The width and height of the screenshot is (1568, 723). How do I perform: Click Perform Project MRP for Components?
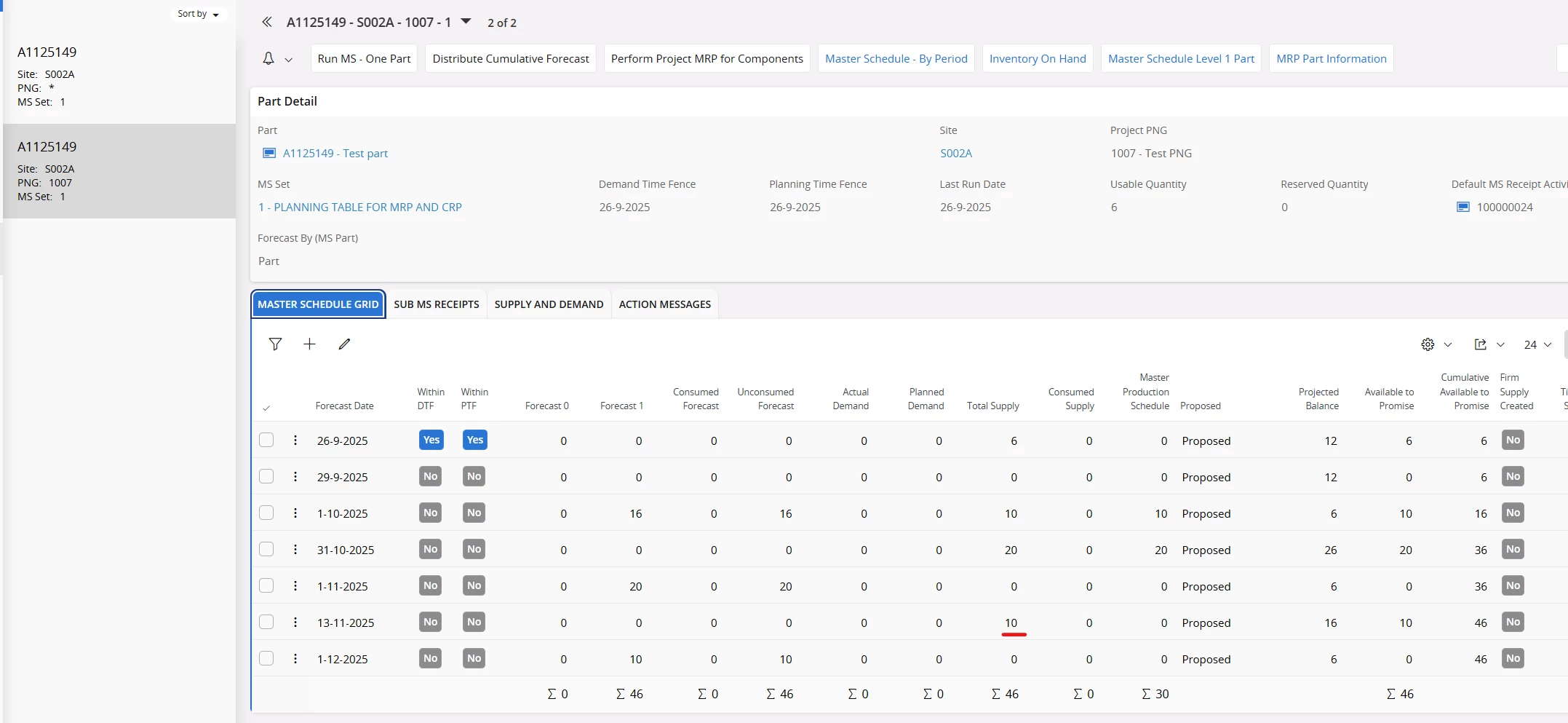click(707, 59)
